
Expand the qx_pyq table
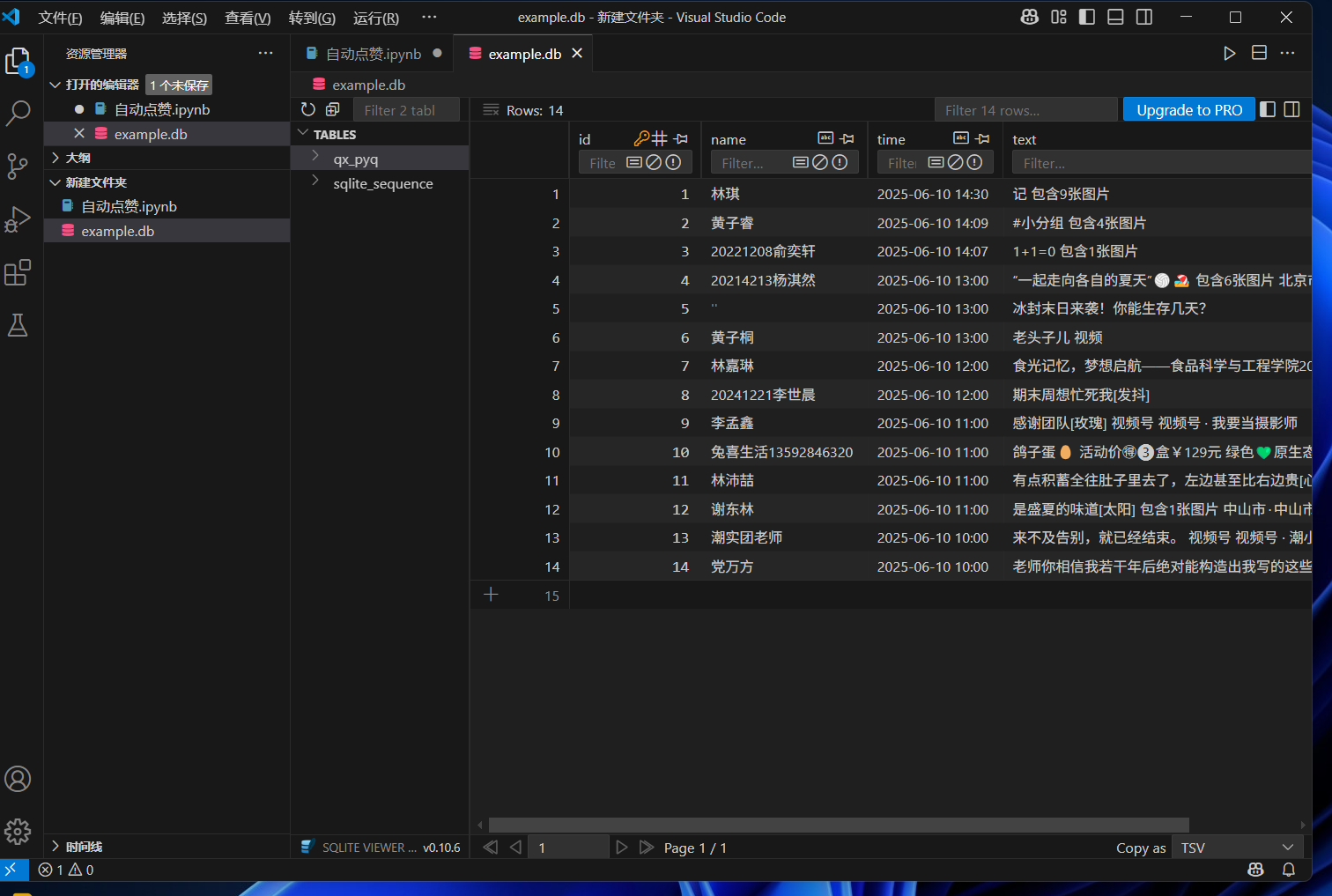[315, 156]
